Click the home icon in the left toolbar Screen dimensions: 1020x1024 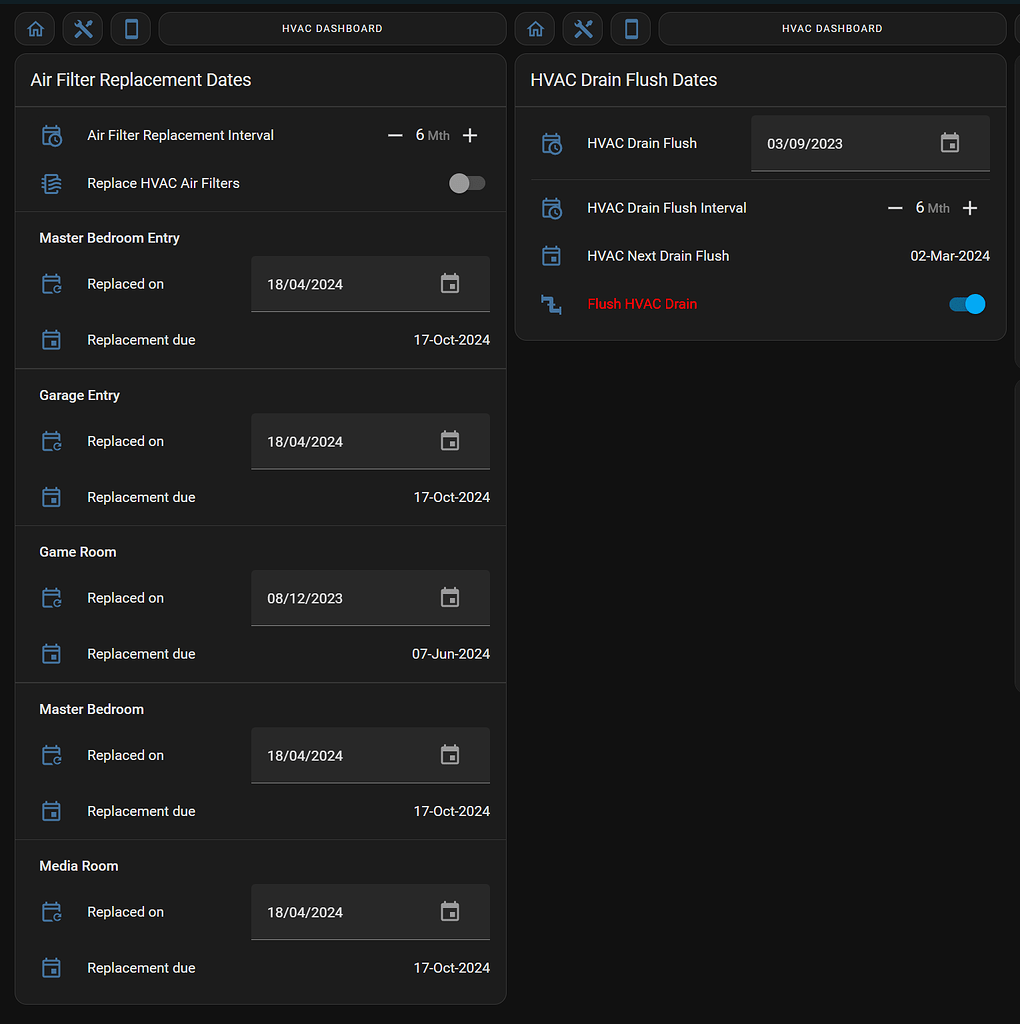34,28
